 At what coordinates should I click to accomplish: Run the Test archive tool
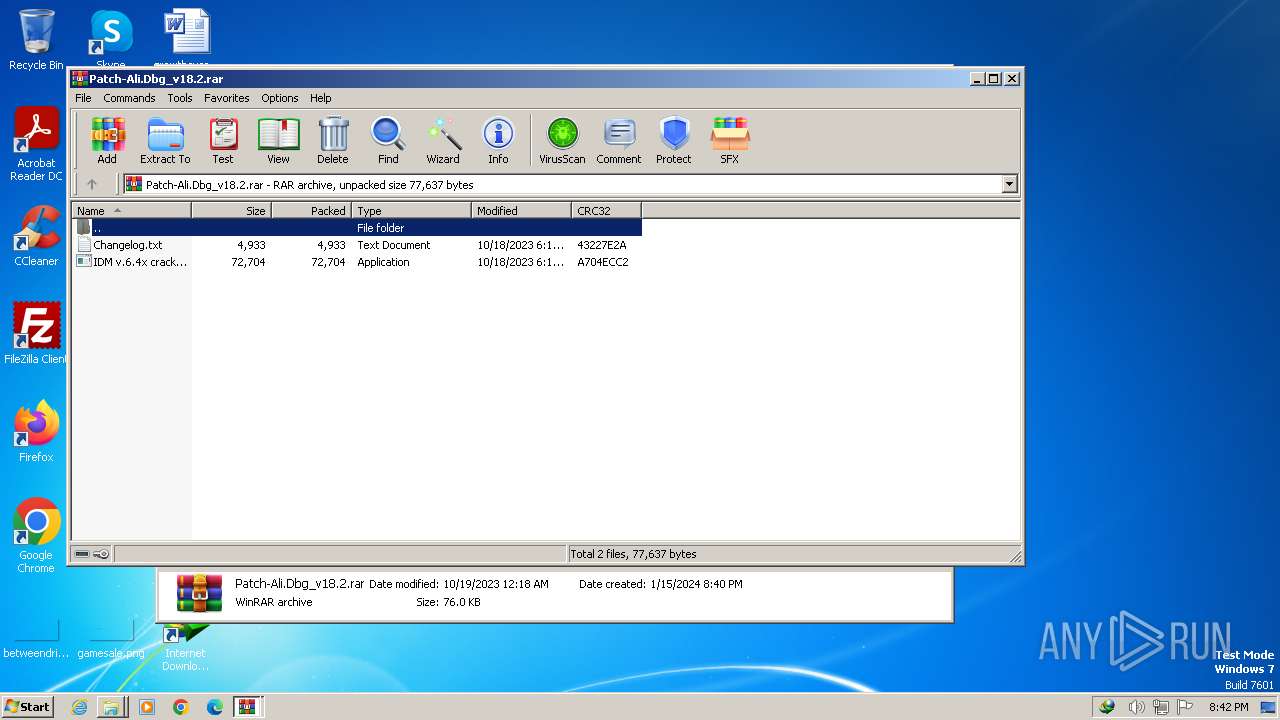223,140
